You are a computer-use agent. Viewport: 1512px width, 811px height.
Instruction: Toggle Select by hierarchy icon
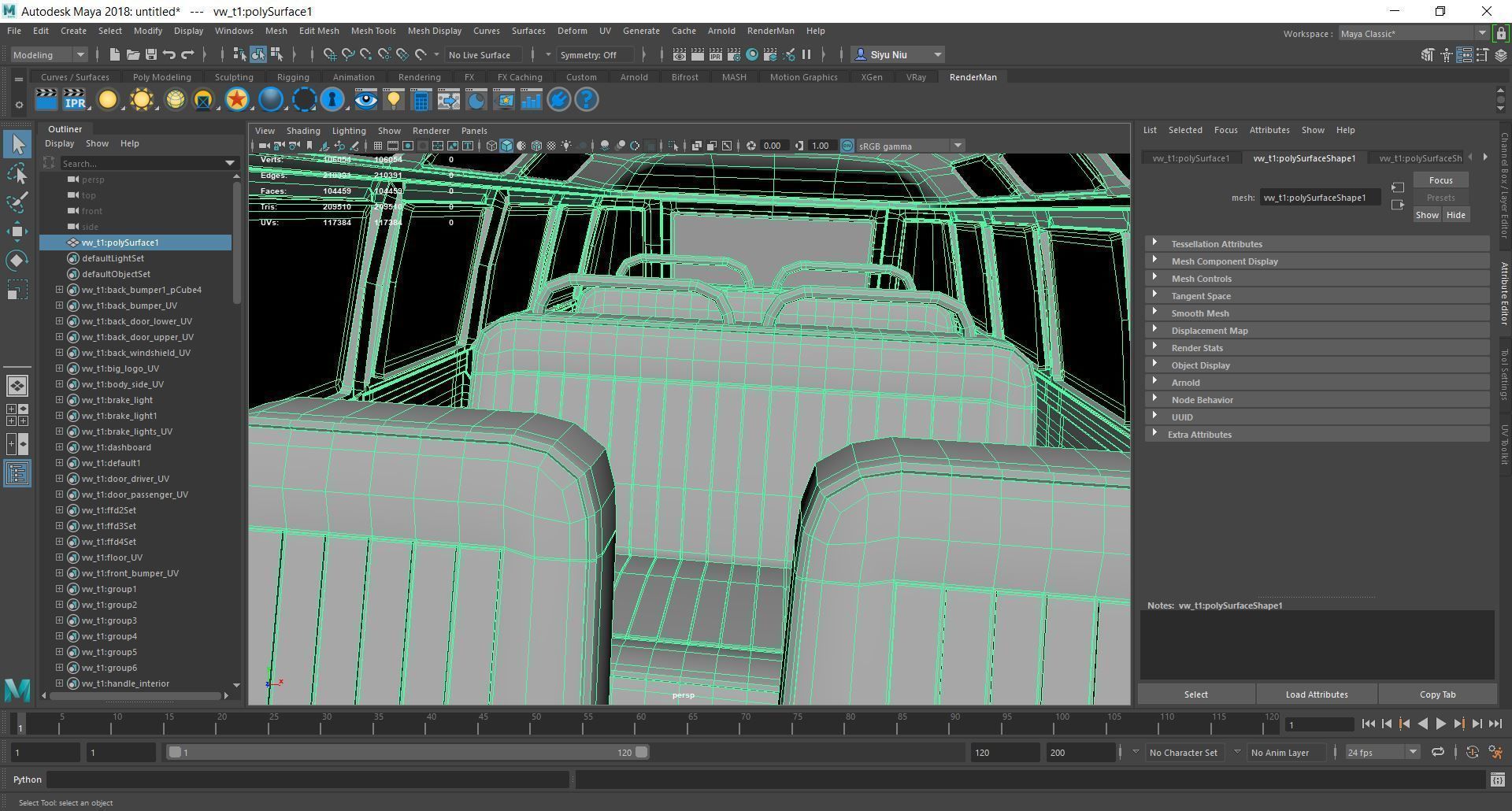tap(239, 54)
